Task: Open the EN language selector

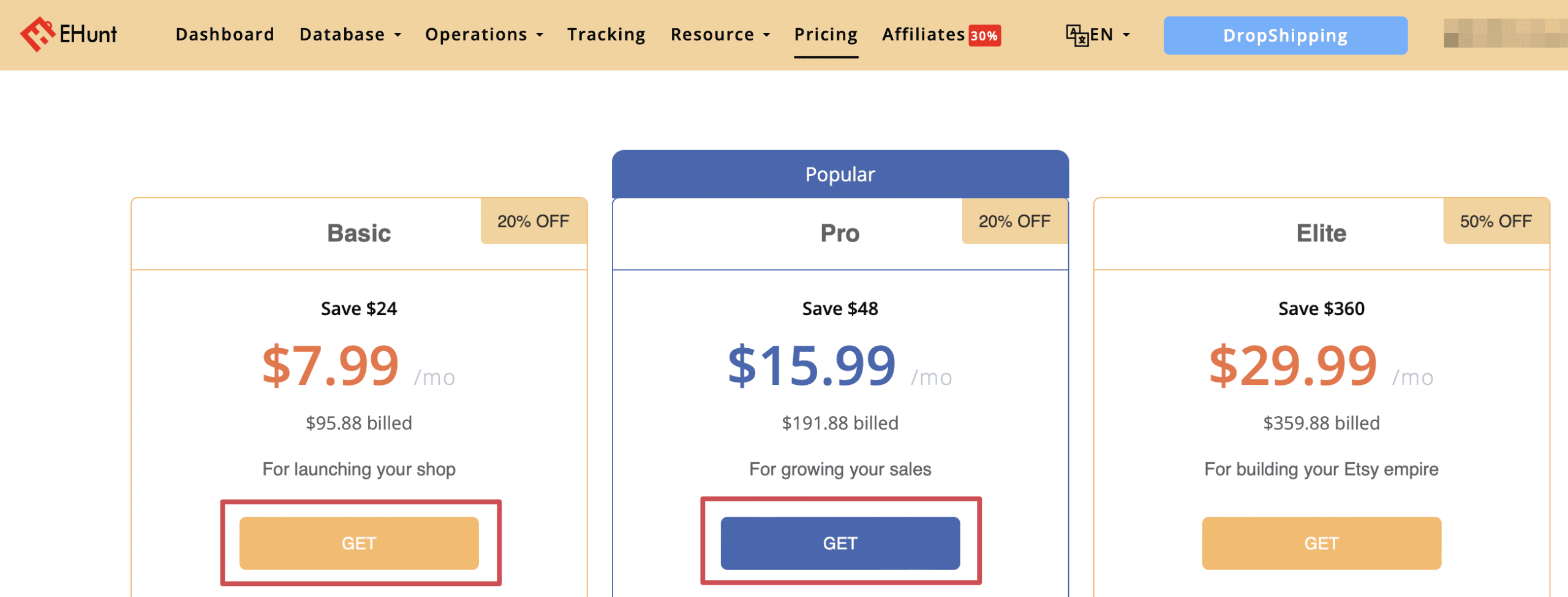Action: [x=1109, y=34]
